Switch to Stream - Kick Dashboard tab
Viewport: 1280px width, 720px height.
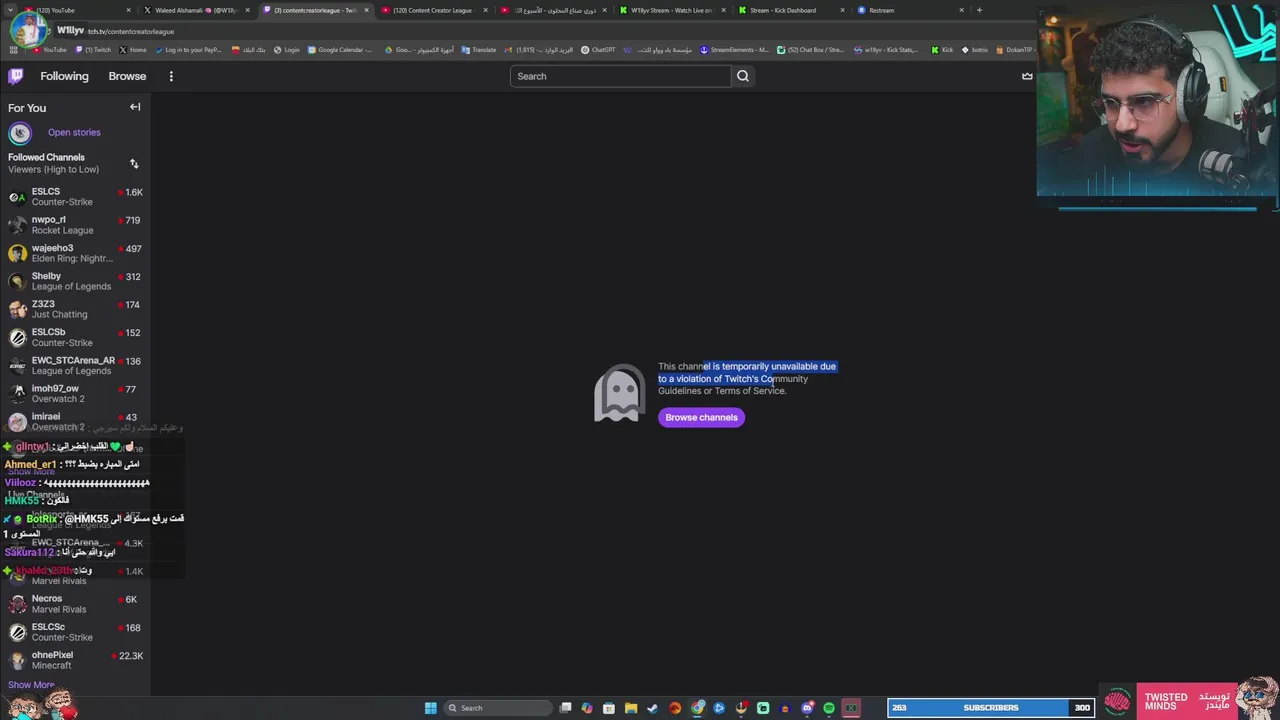790,10
